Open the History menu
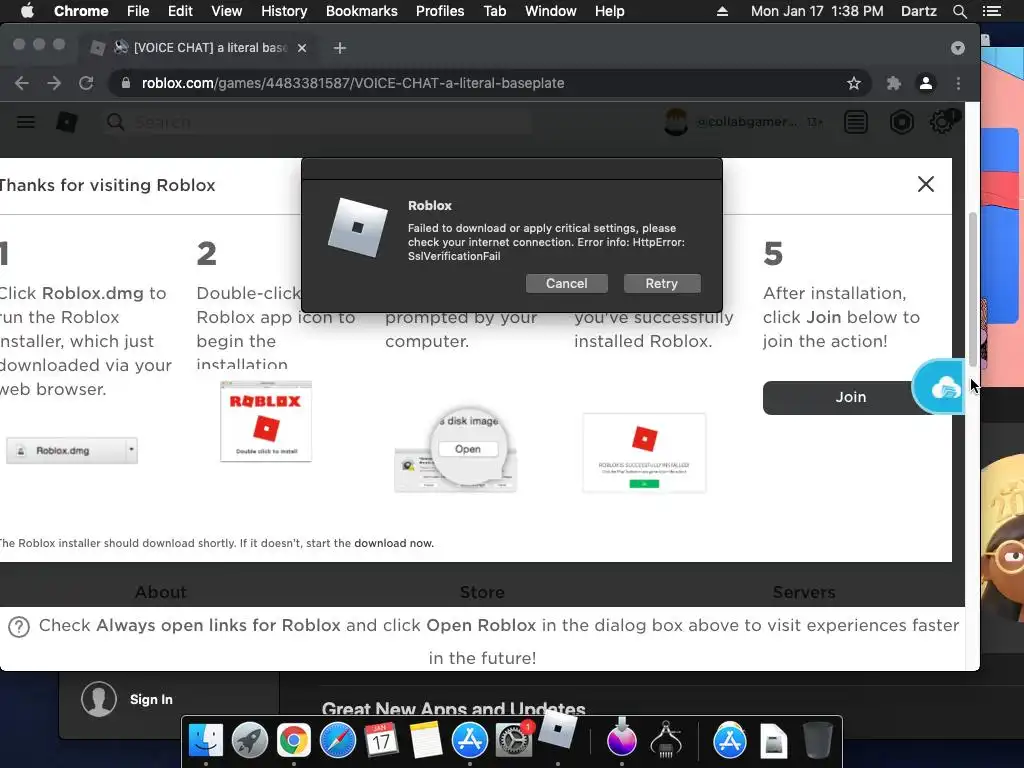This screenshot has height=768, width=1024. click(x=284, y=11)
